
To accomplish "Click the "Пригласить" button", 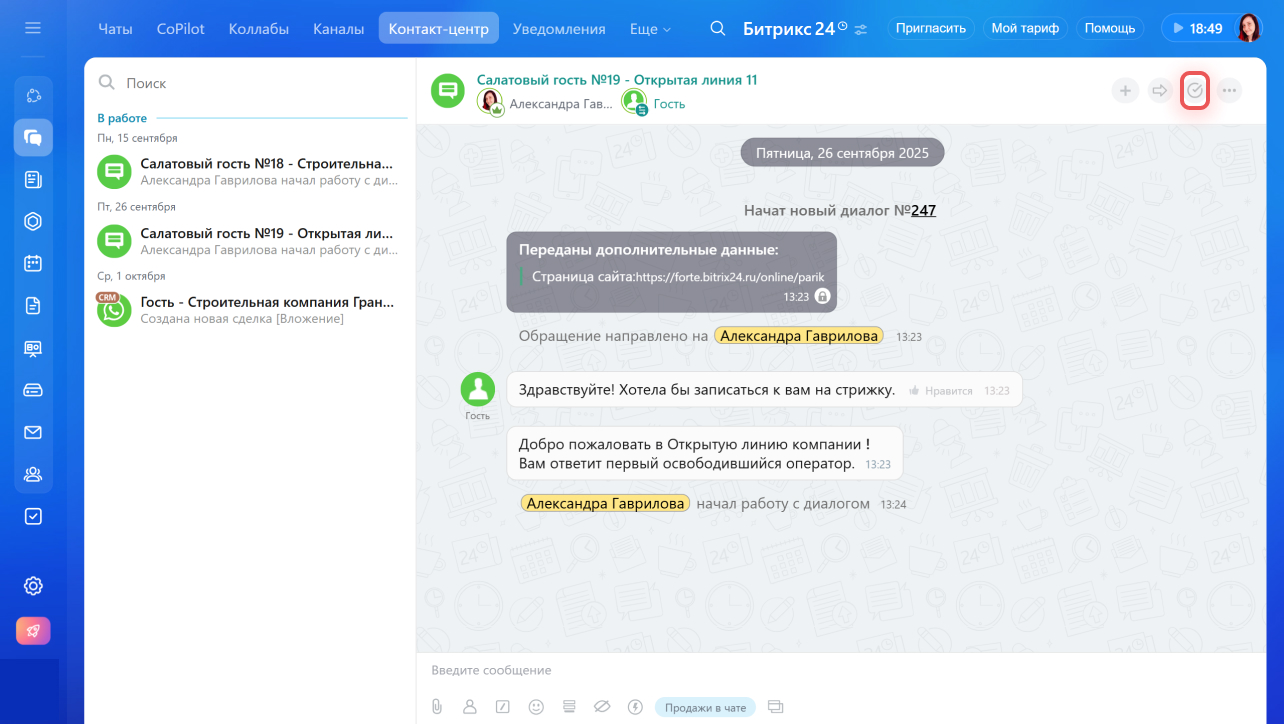I will [x=930, y=28].
